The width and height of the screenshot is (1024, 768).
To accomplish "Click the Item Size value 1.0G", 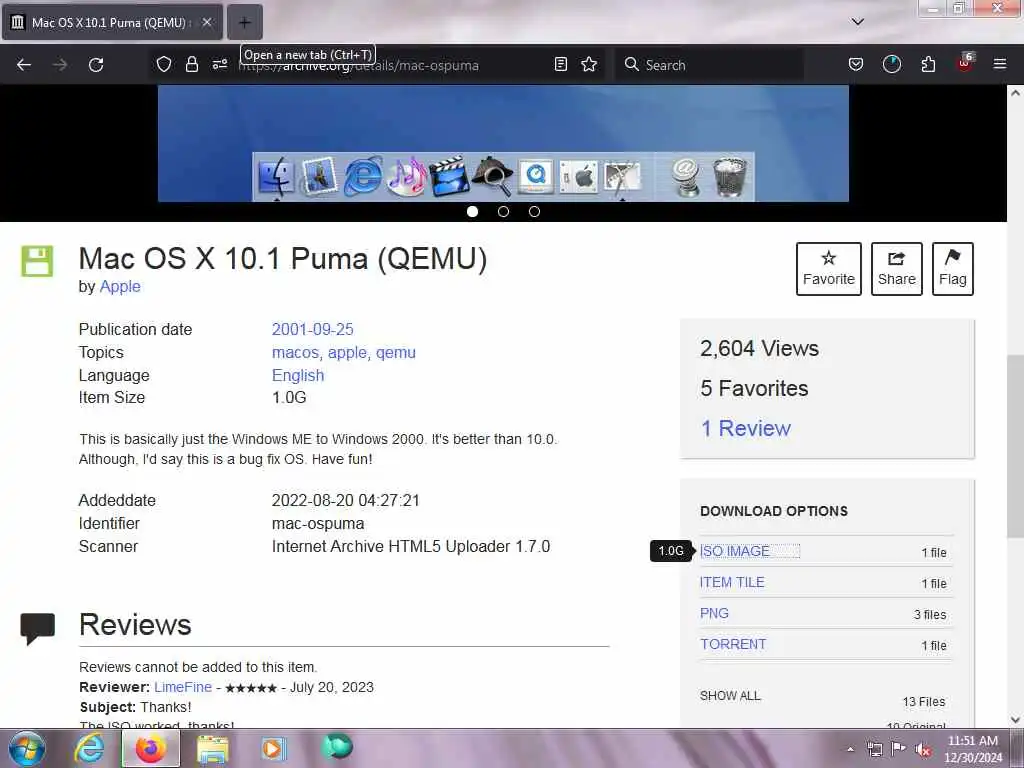I will click(x=289, y=398).
